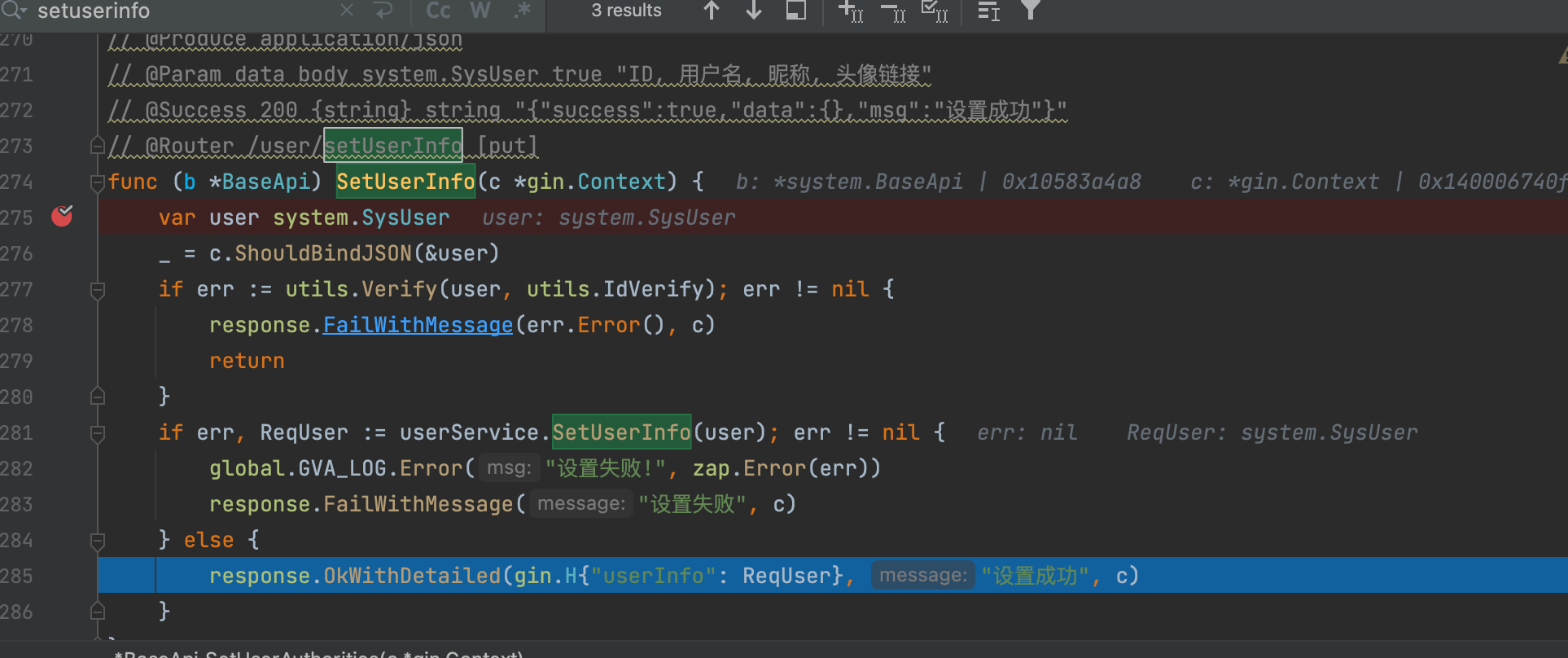The height and width of the screenshot is (658, 1568).
Task: Open search history magnifier dropdown
Action: click(15, 11)
